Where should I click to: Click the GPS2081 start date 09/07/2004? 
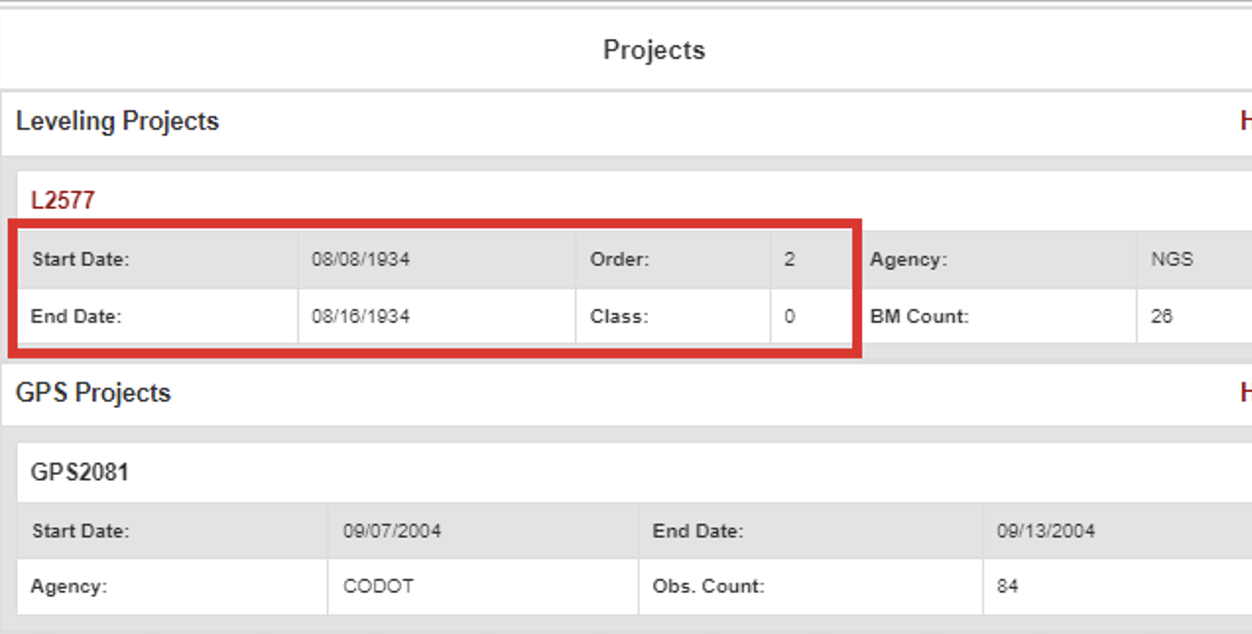coord(392,531)
